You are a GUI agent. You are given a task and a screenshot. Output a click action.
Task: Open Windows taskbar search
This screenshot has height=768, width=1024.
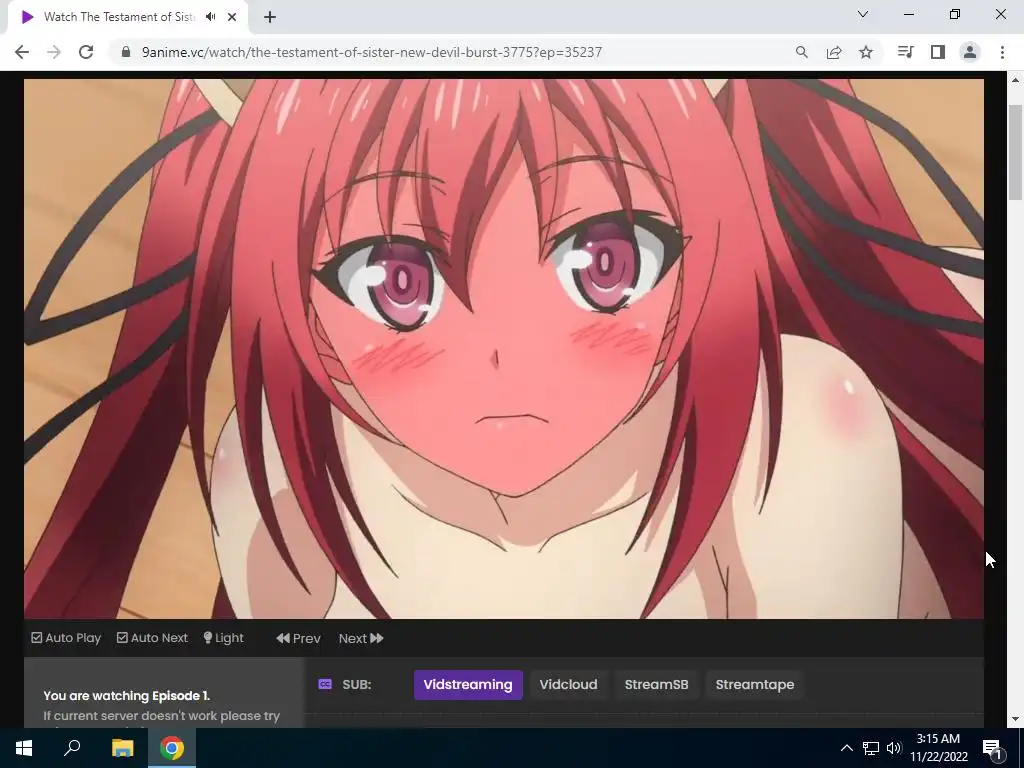click(72, 748)
